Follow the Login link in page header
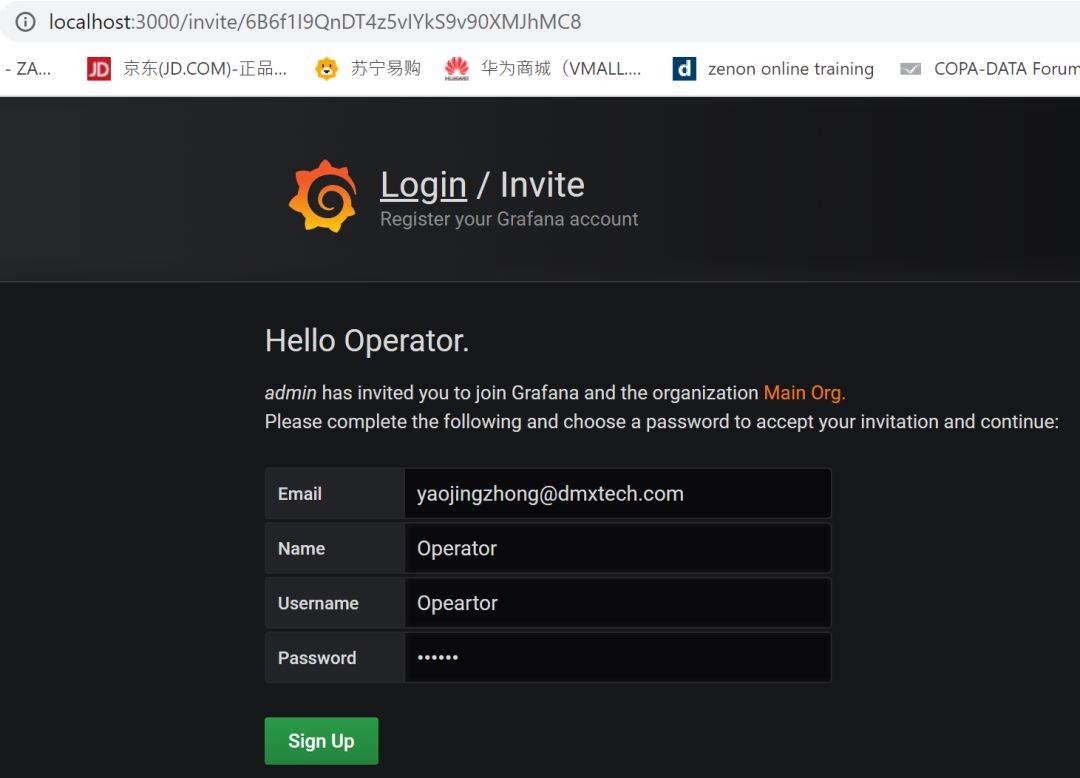This screenshot has width=1080, height=778. (x=424, y=185)
